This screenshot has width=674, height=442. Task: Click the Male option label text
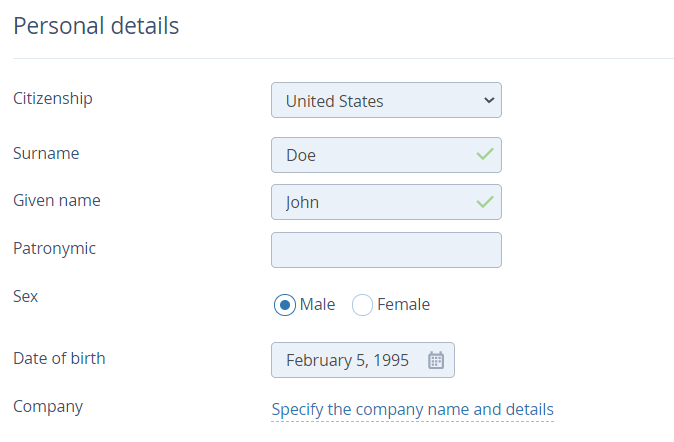click(317, 304)
